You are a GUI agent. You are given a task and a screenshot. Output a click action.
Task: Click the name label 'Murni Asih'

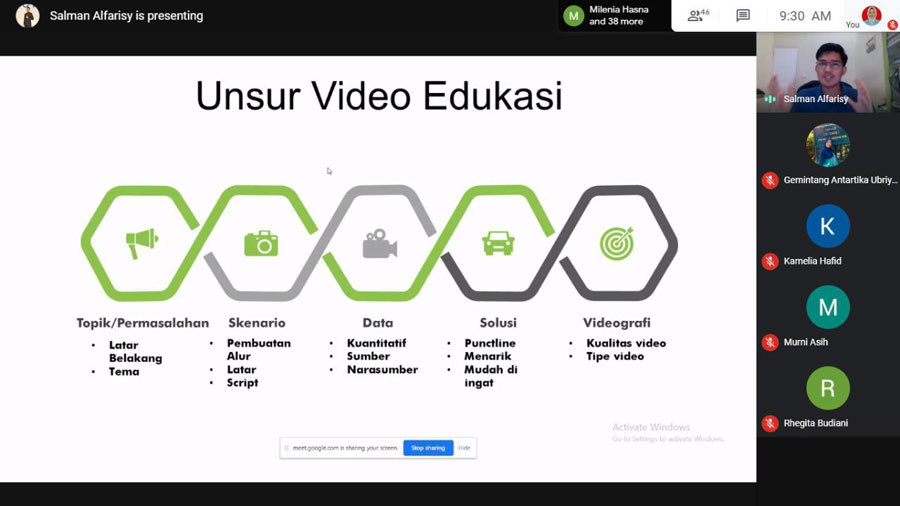pos(805,342)
